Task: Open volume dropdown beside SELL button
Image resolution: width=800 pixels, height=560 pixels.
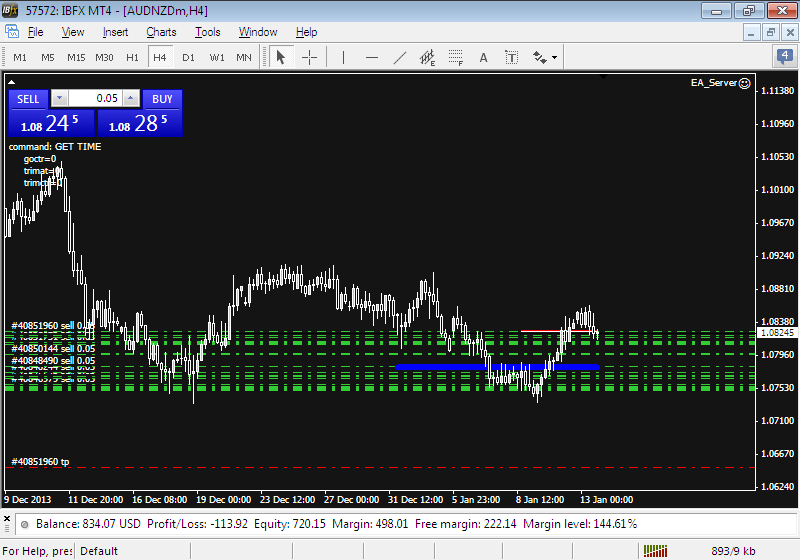Action: [x=58, y=98]
